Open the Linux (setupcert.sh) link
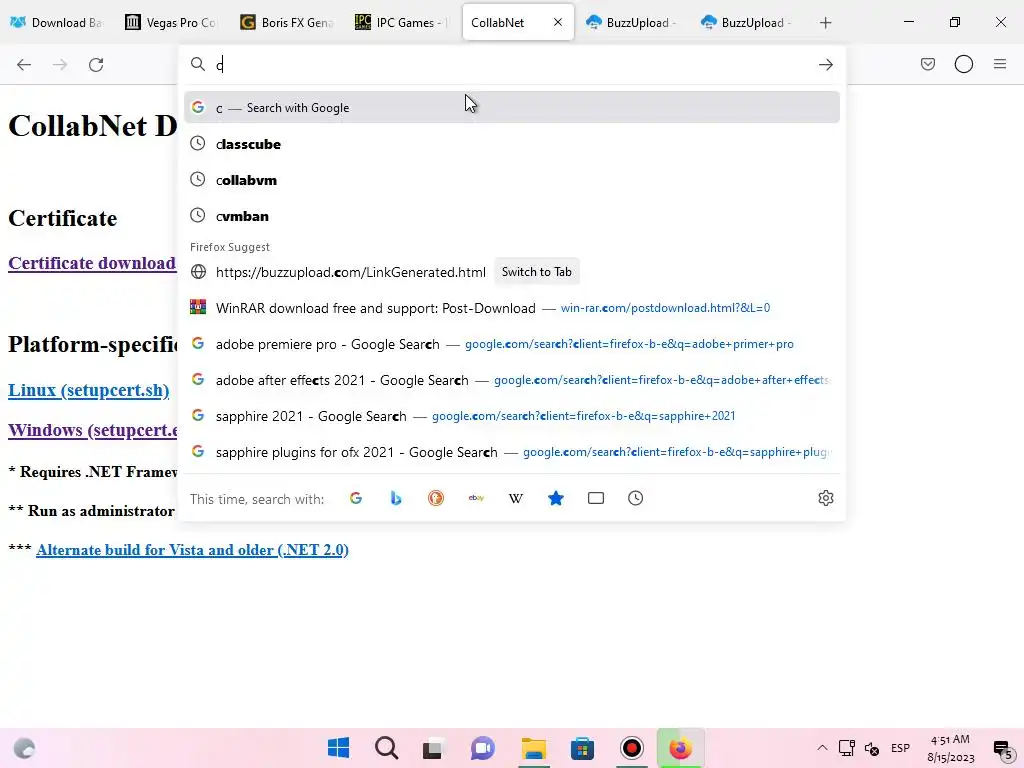Viewport: 1024px width, 768px height. [89, 390]
